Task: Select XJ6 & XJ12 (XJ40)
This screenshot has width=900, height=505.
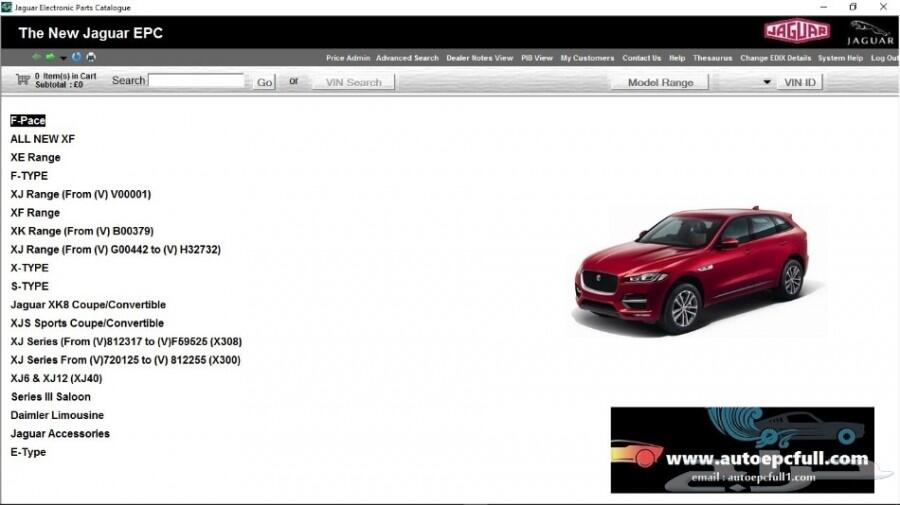Action: point(56,378)
